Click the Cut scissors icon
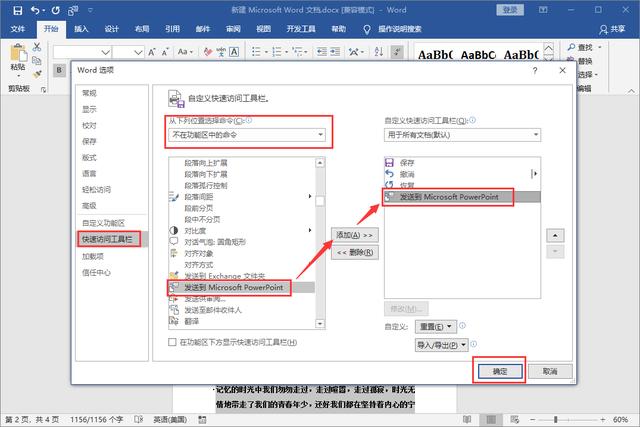Image resolution: width=640 pixels, height=427 pixels. point(37,47)
